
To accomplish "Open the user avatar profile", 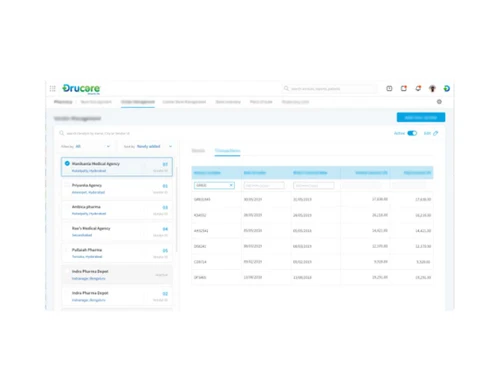I will [432, 88].
